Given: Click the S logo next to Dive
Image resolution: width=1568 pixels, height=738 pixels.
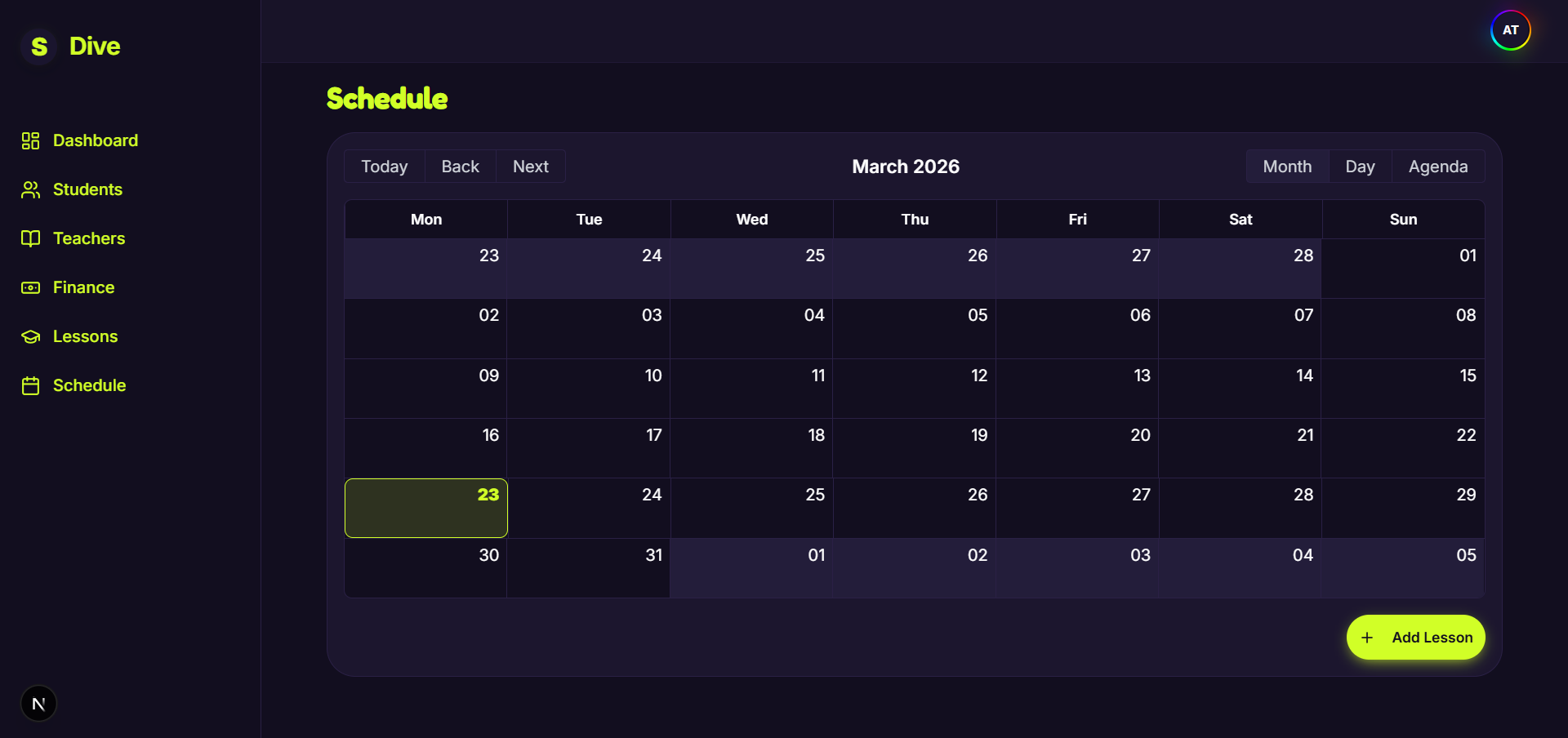Looking at the screenshot, I should point(38,47).
